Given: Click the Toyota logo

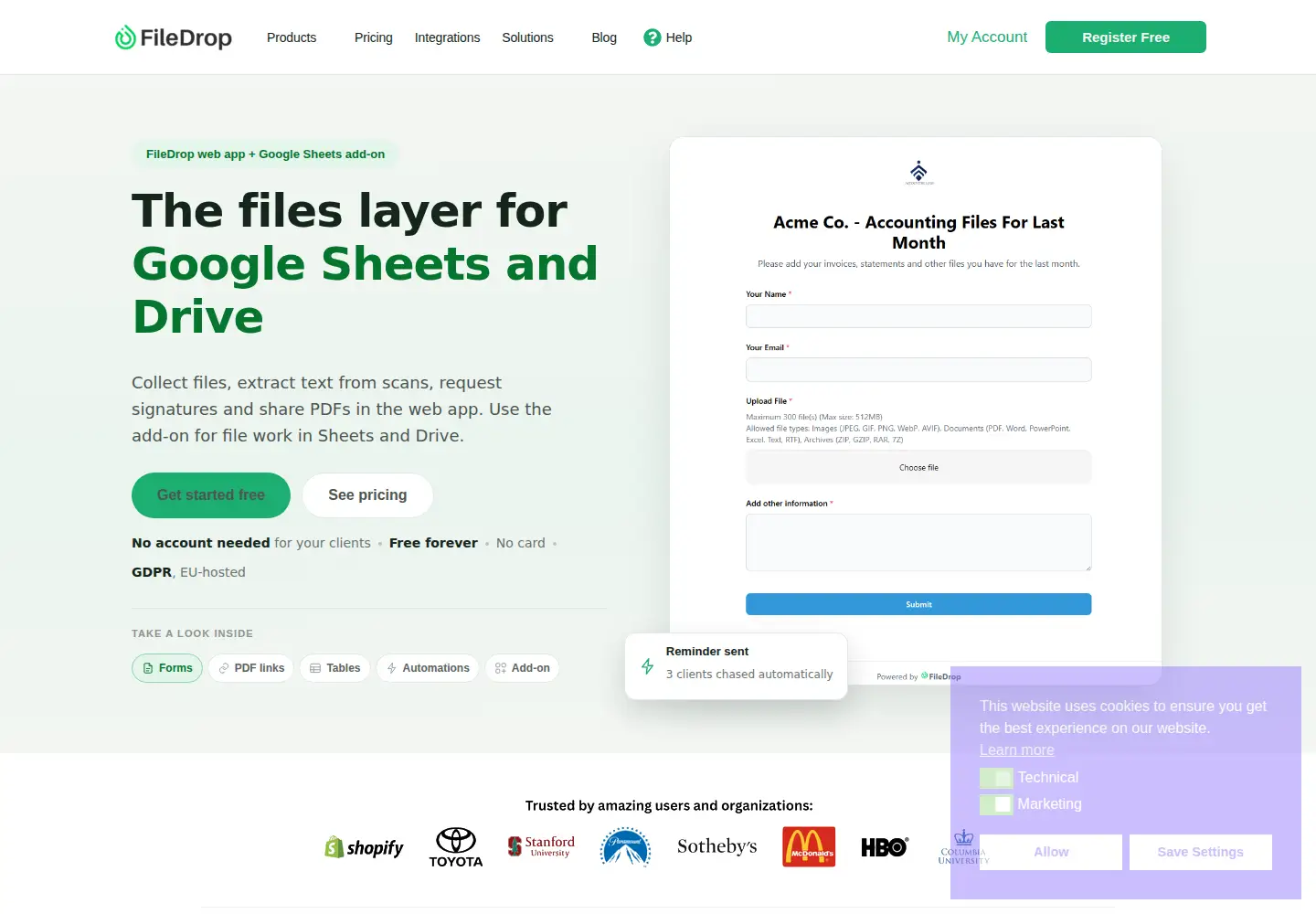Looking at the screenshot, I should [x=456, y=847].
